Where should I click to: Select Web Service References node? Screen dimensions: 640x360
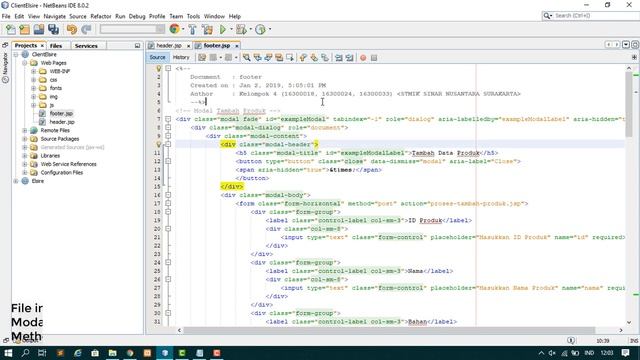pos(69,164)
